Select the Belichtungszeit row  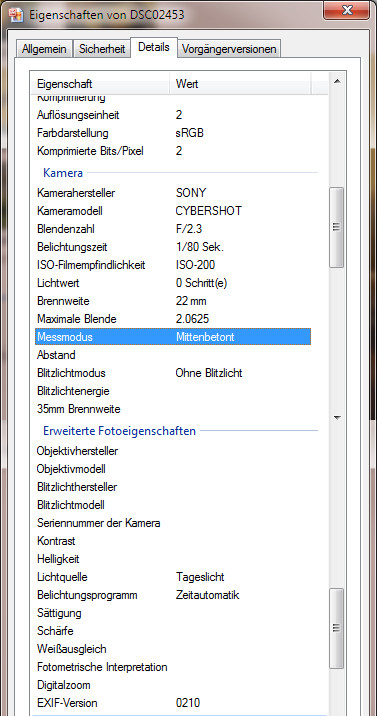(173, 247)
